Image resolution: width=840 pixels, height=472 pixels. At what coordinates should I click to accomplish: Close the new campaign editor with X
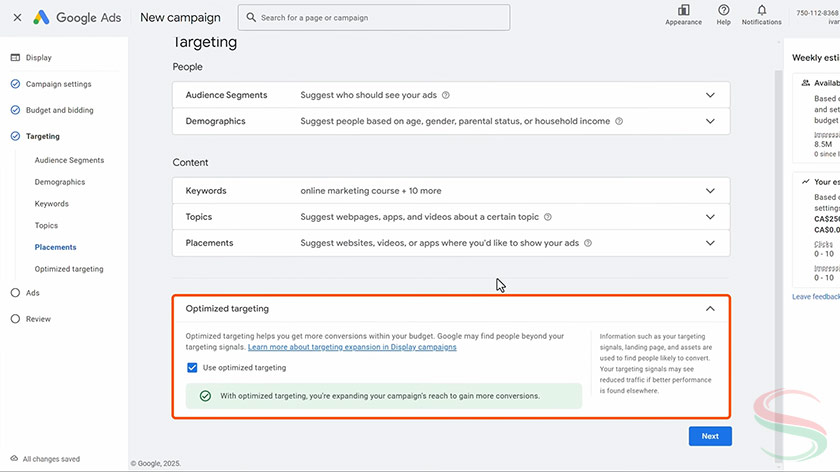[x=17, y=17]
